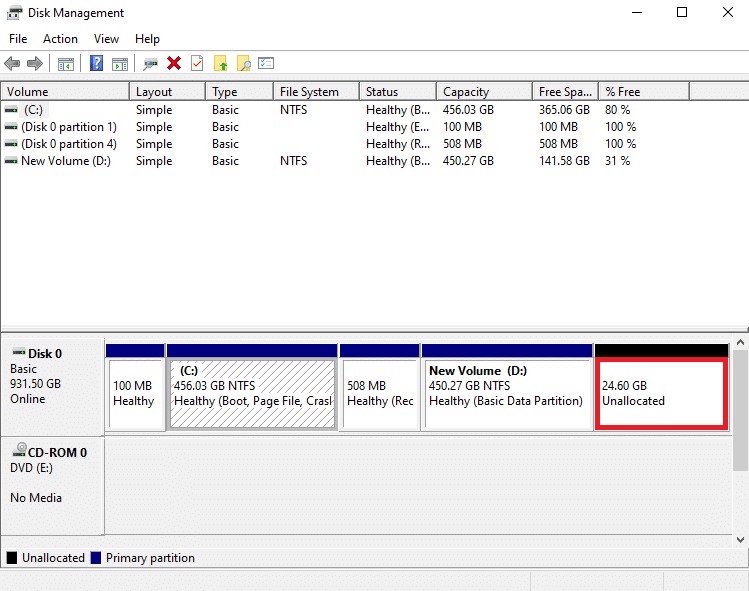Click the scroll up arrow in disk pane

740,342
